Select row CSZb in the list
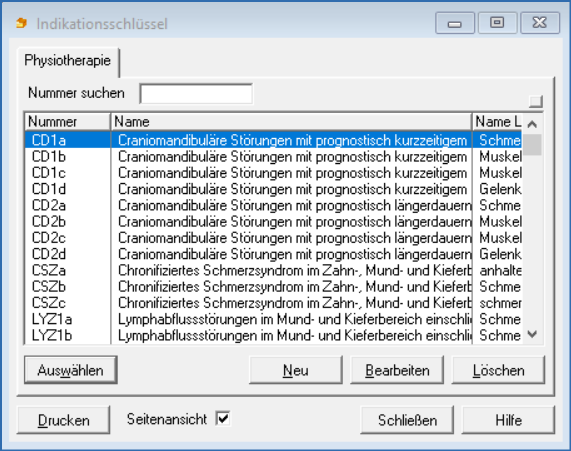 click(273, 287)
